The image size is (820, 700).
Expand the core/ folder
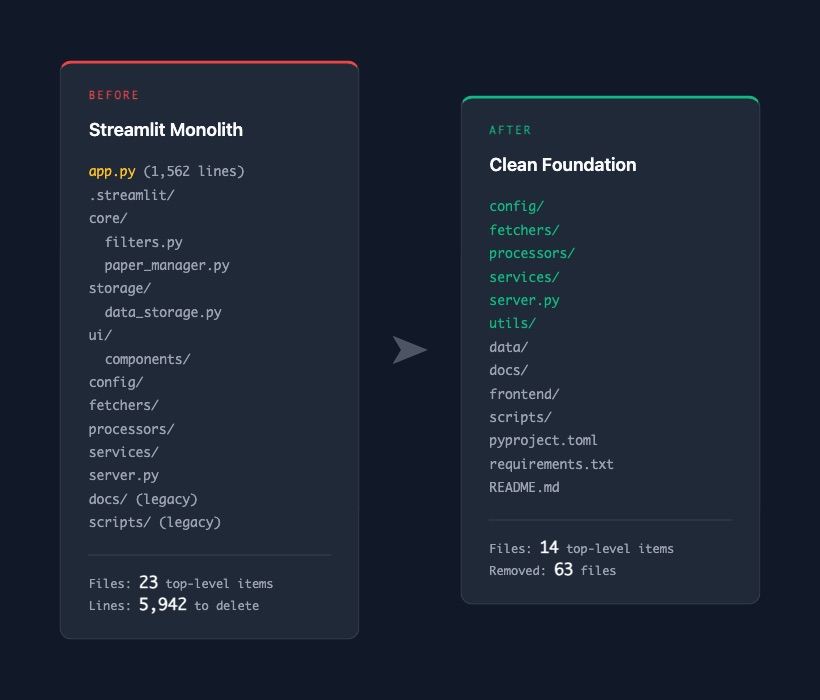(108, 218)
